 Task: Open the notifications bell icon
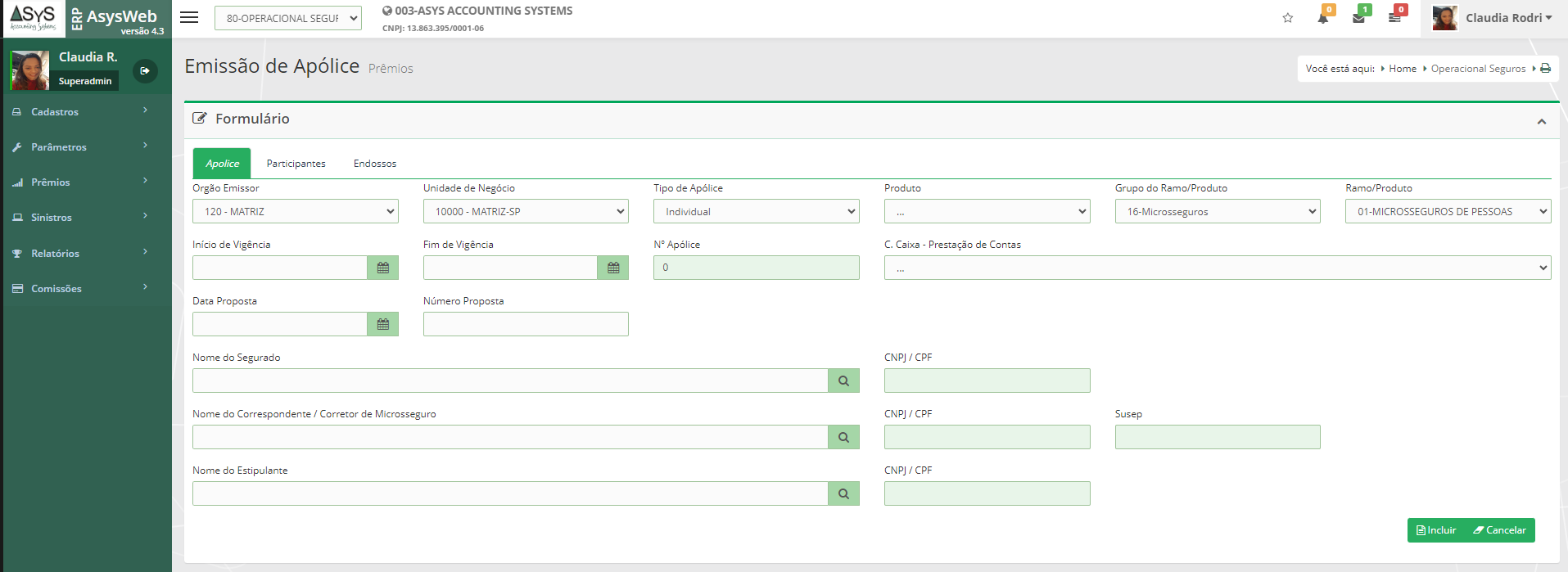pyautogui.click(x=1322, y=18)
